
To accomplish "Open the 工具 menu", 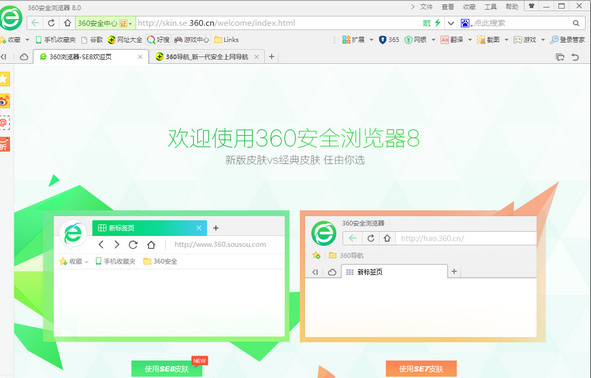I will click(x=490, y=7).
